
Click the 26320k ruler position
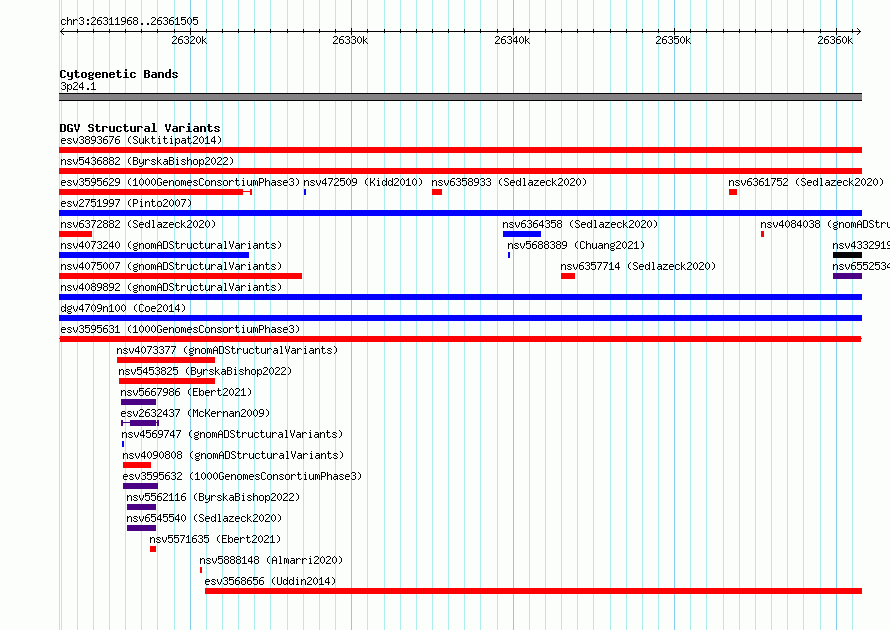click(189, 40)
